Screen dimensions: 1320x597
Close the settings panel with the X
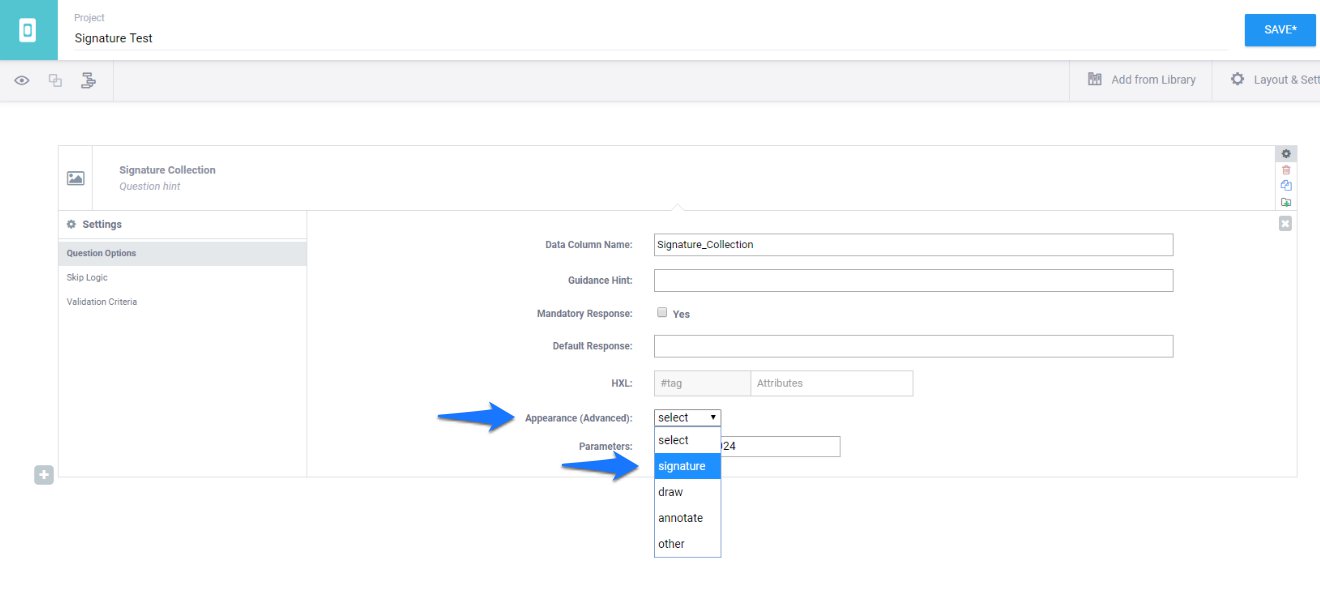point(1286,224)
